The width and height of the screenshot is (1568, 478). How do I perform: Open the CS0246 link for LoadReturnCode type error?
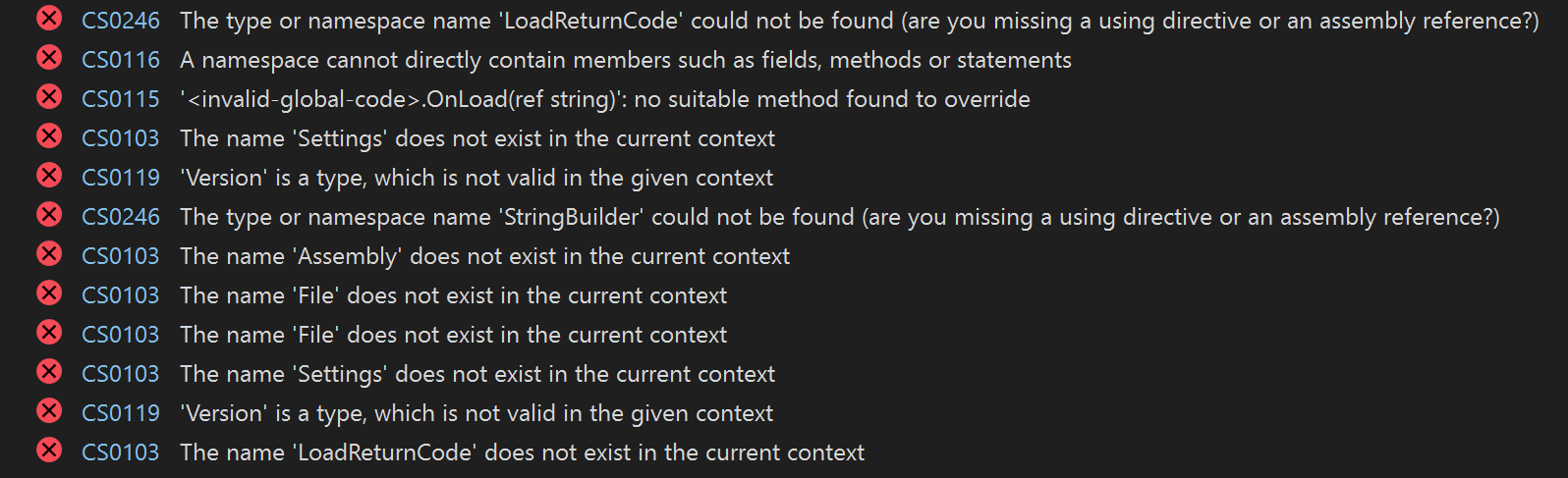coord(121,21)
